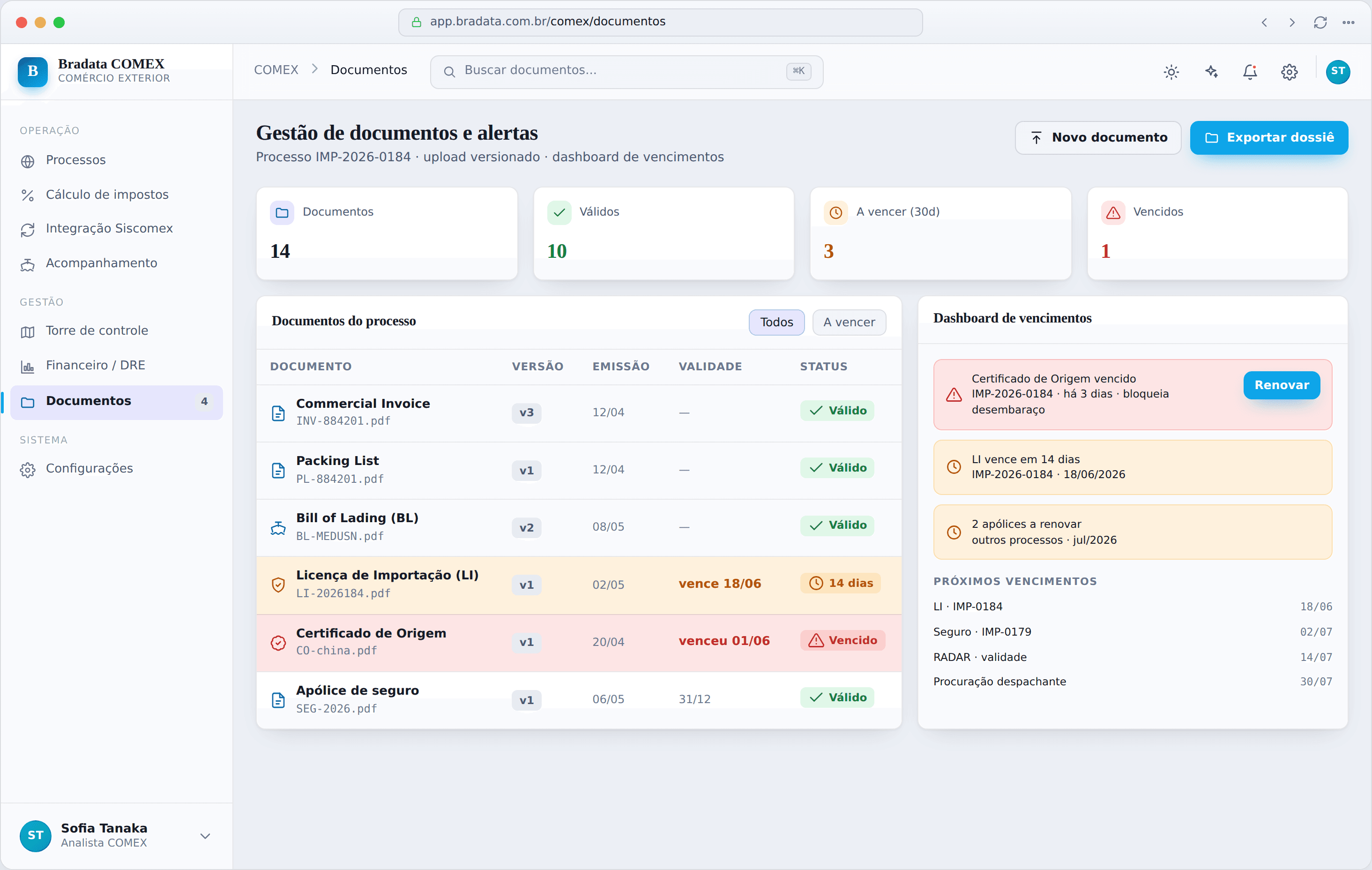1372x870 pixels.
Task: Click 'LI · IMP-0184' upcoming expiry row
Action: tap(1132, 607)
